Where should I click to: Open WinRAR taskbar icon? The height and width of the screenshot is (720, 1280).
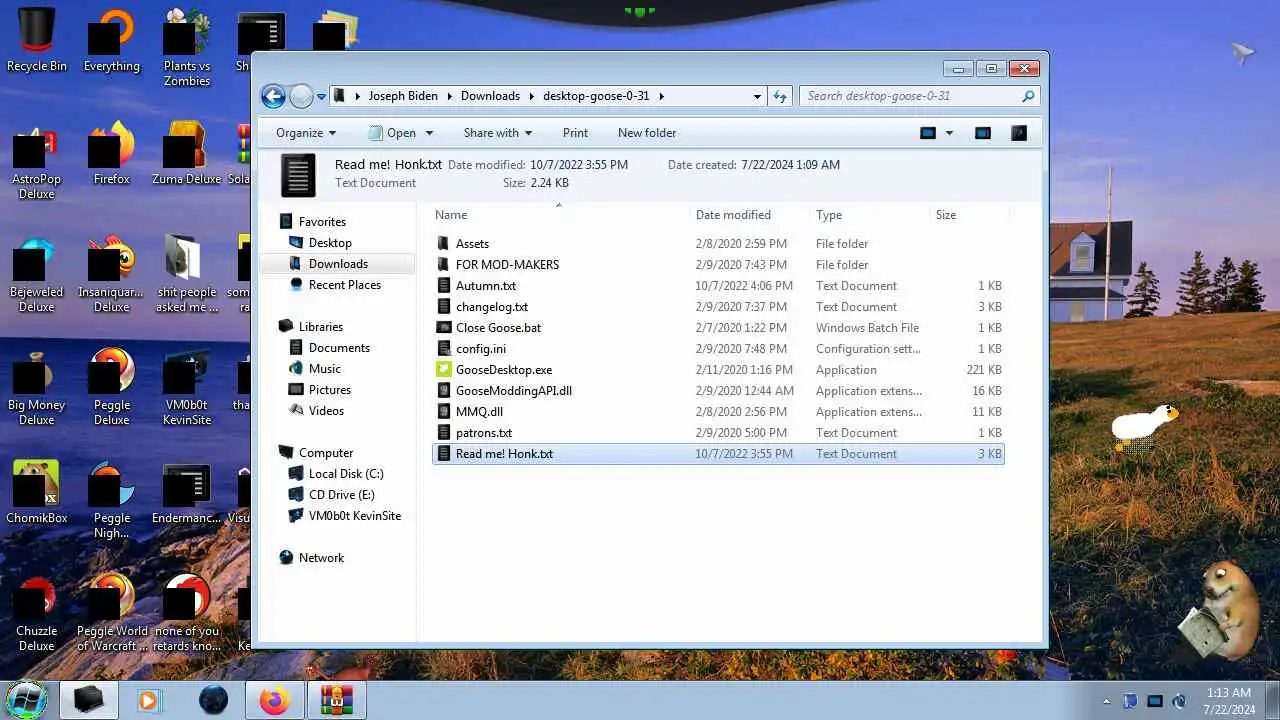coord(337,701)
